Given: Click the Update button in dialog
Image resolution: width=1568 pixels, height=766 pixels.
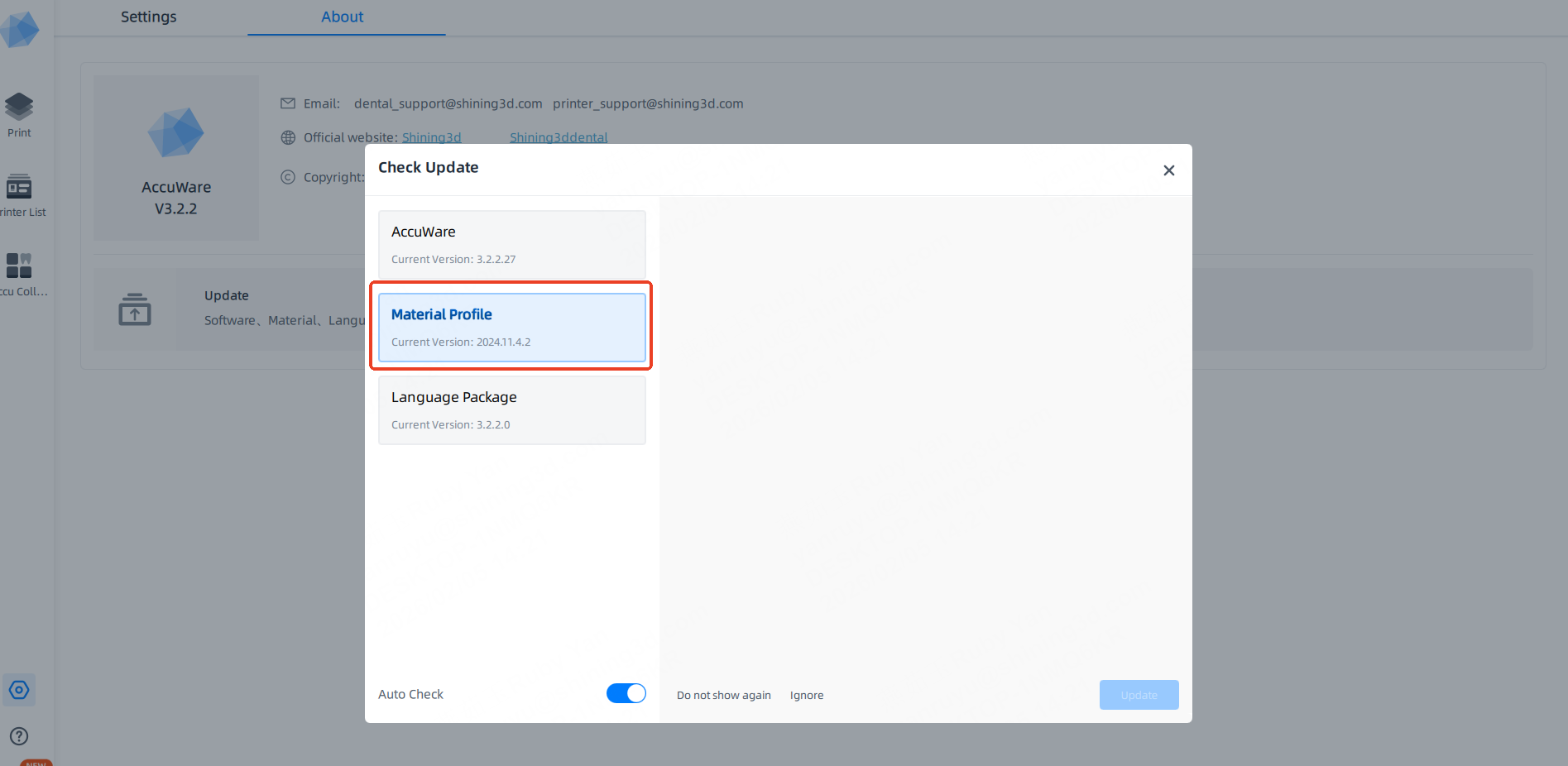Looking at the screenshot, I should (x=1139, y=695).
